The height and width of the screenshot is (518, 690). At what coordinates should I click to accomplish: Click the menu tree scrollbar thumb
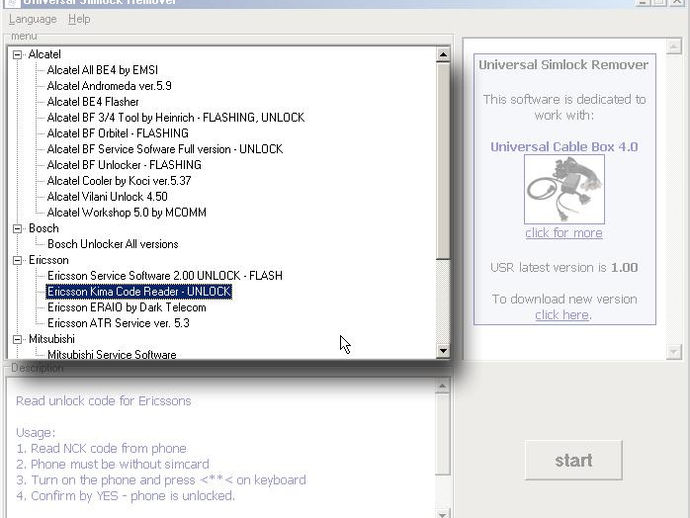coord(443,161)
